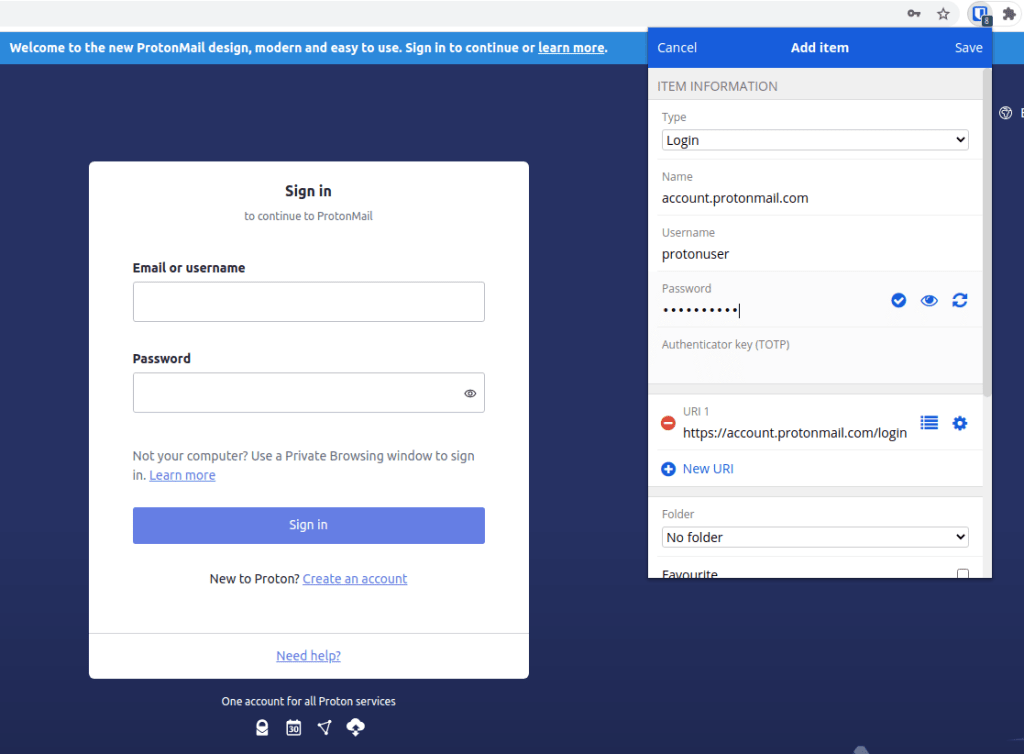Click the New URI link
Image resolution: width=1024 pixels, height=754 pixels.
(708, 469)
